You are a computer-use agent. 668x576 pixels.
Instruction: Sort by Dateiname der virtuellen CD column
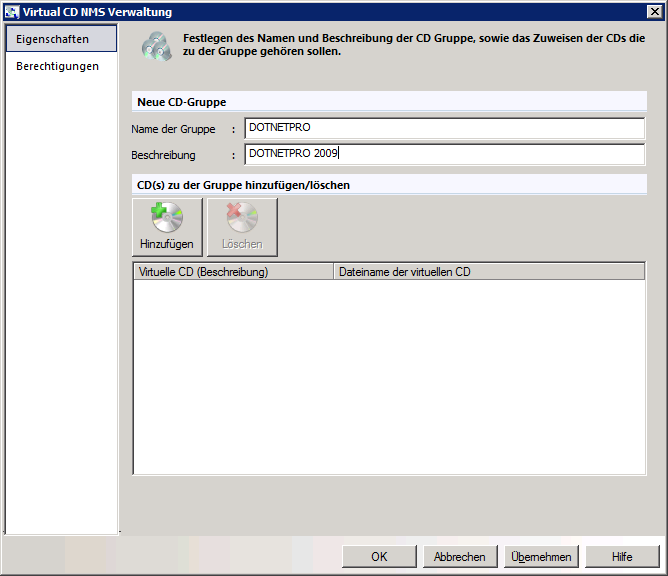tap(489, 272)
